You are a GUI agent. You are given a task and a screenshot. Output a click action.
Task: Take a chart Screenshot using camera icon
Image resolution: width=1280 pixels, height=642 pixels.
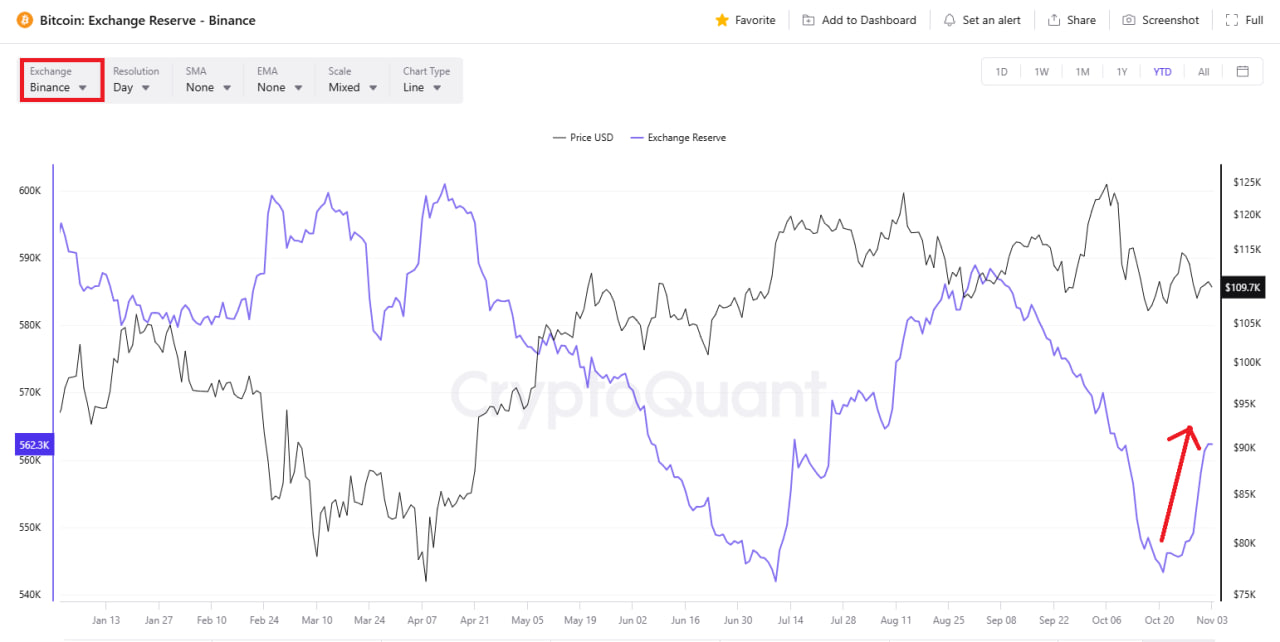pos(1129,19)
